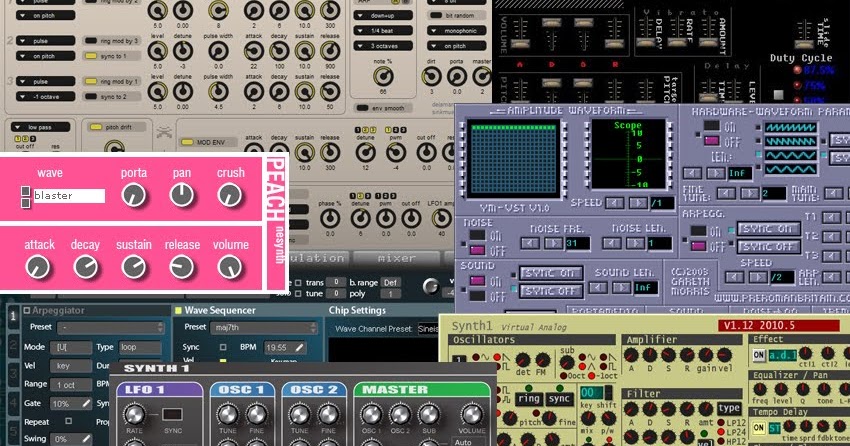
Task: Click right arrow of waveform SPEED under Scope
Action: coord(638,203)
